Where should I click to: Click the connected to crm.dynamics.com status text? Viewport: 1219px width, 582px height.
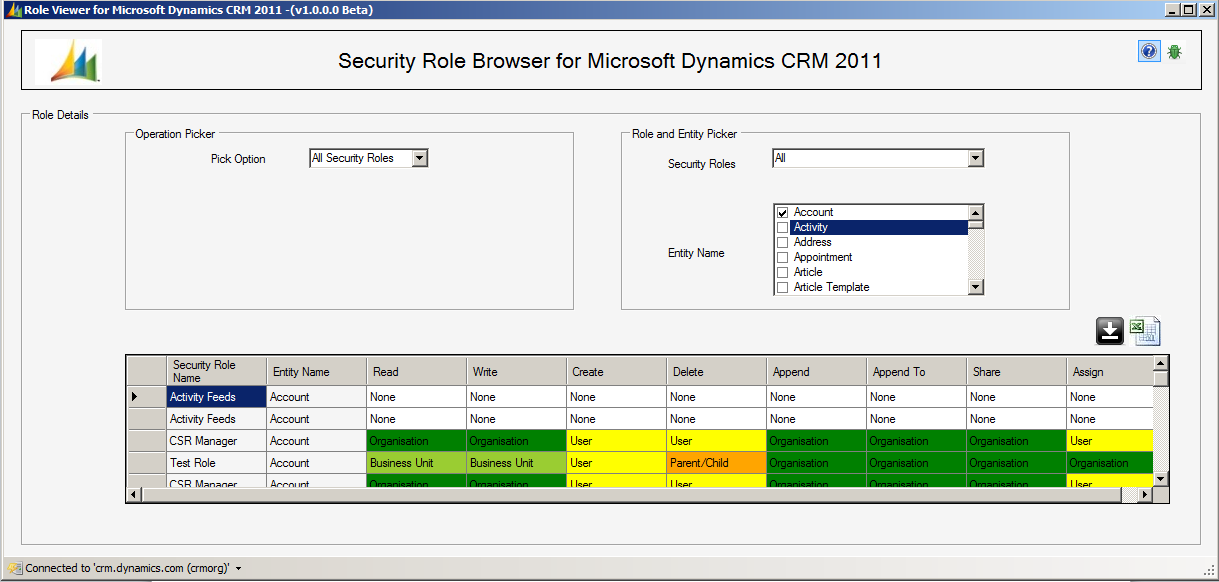tap(127, 568)
